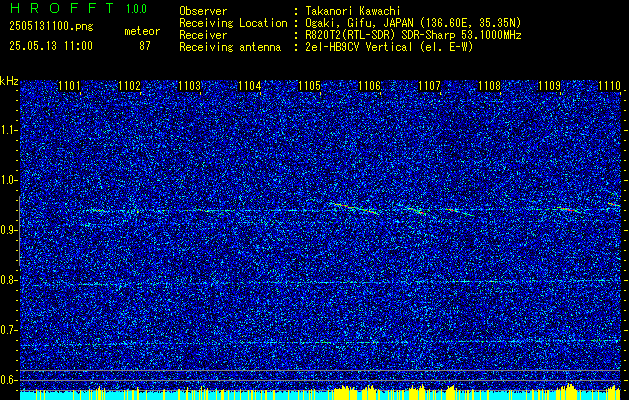Click the red meteor echo near 1106
Image resolution: width=629 pixels, height=400 pixels.
click(x=355, y=208)
